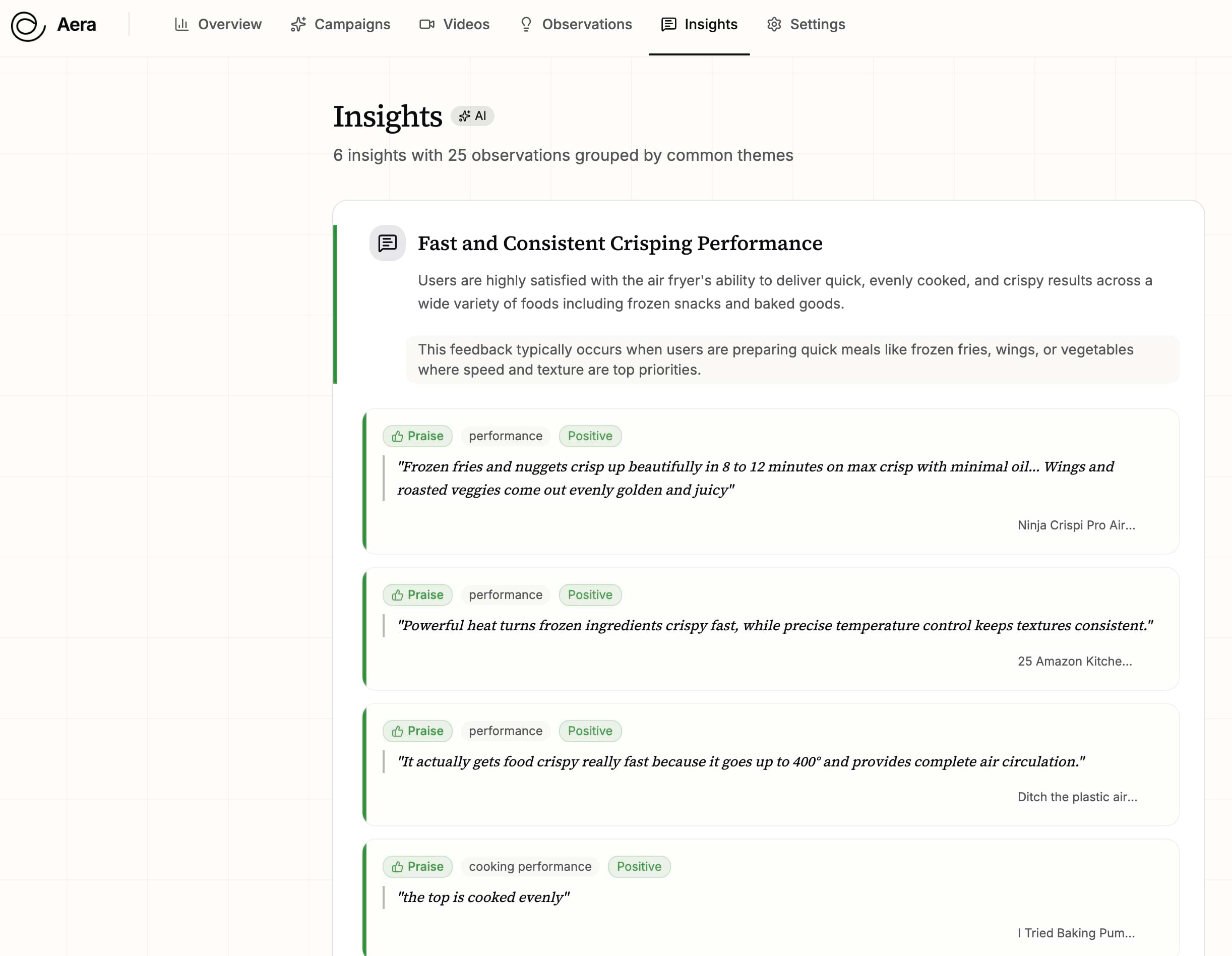Screen dimensions: 1232x956
Task: Click the Observations lightbulb icon
Action: point(526,24)
